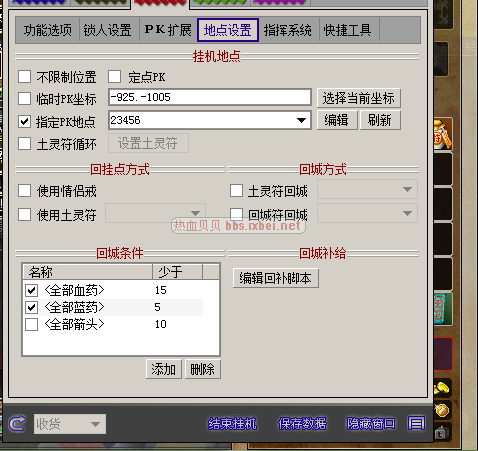478x451 pixels.
Task: Click the curved return arrow icon
Action: [x=17, y=424]
